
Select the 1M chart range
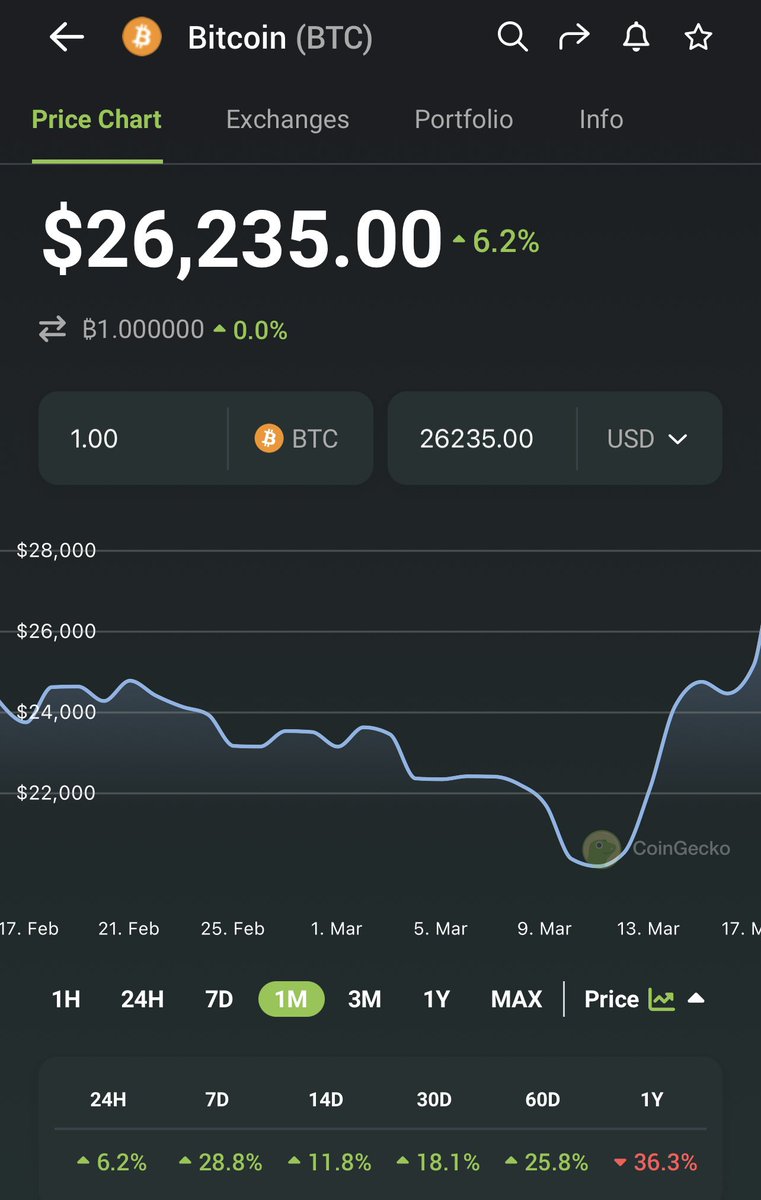pyautogui.click(x=291, y=999)
